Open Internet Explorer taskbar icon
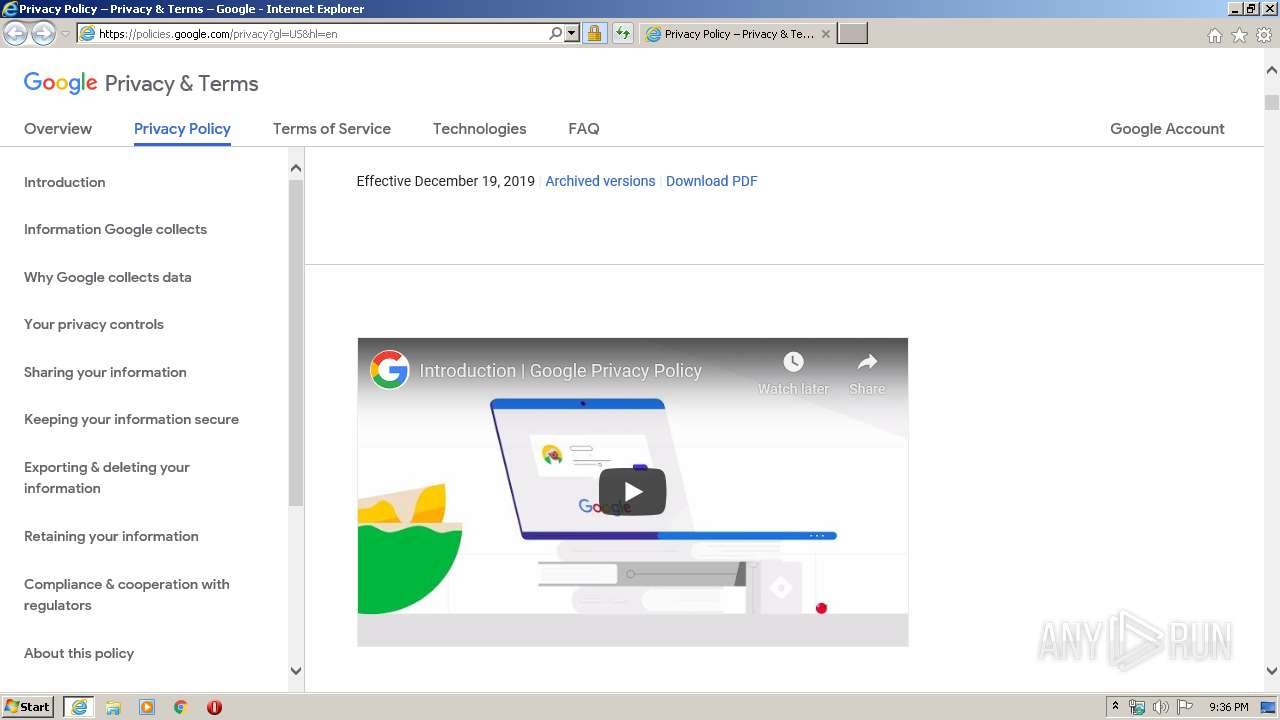Viewport: 1280px width, 720px height. pos(79,707)
